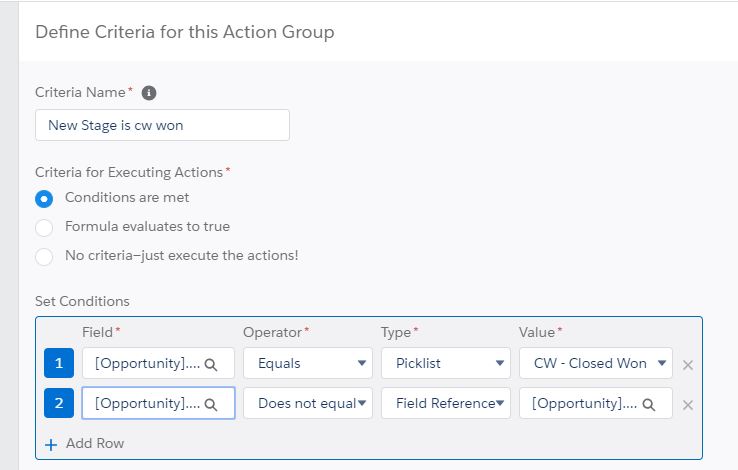The width and height of the screenshot is (738, 470).
Task: Select row number 1 badge
Action: click(59, 363)
